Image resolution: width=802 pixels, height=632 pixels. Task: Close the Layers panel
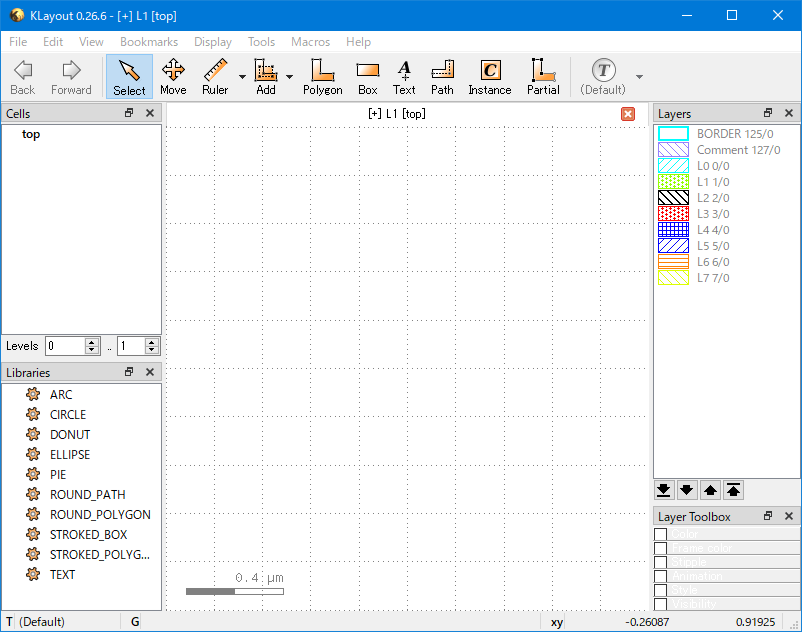point(789,113)
